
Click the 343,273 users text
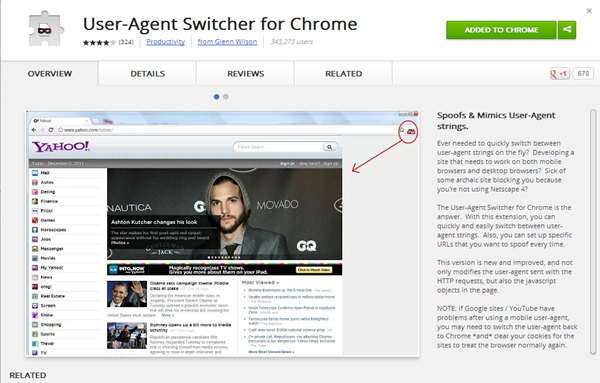[292, 42]
